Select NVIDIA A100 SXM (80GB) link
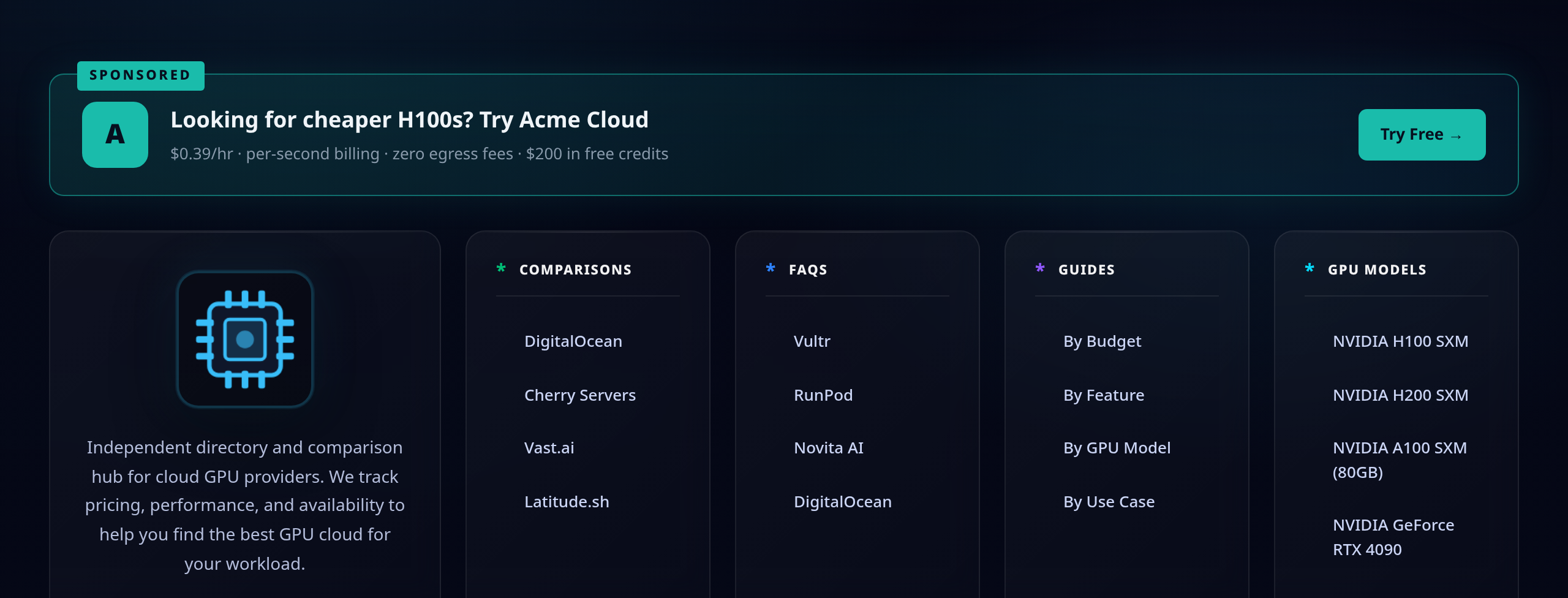The image size is (1568, 598). (x=1400, y=460)
